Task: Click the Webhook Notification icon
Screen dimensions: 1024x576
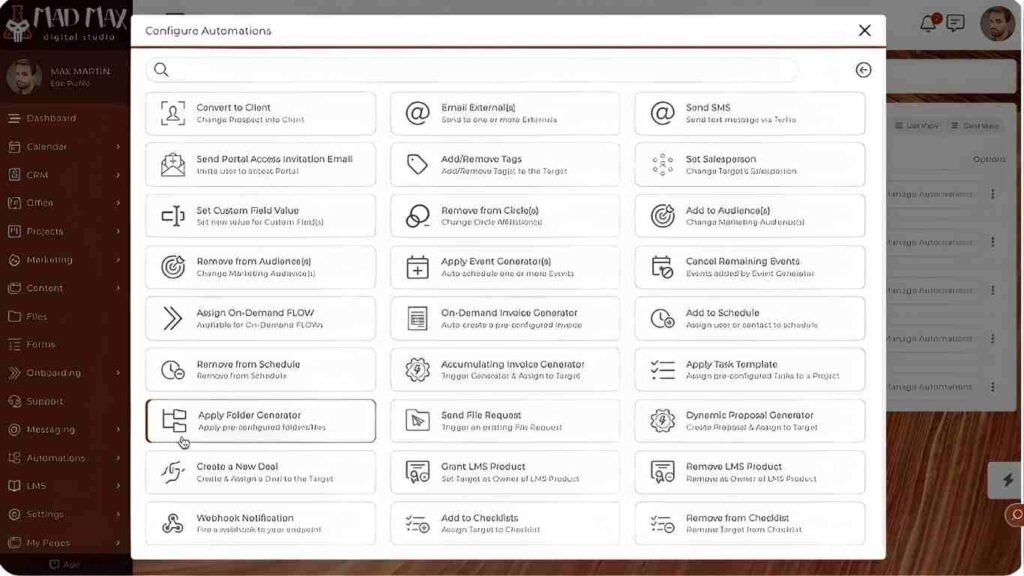Action: coord(173,523)
